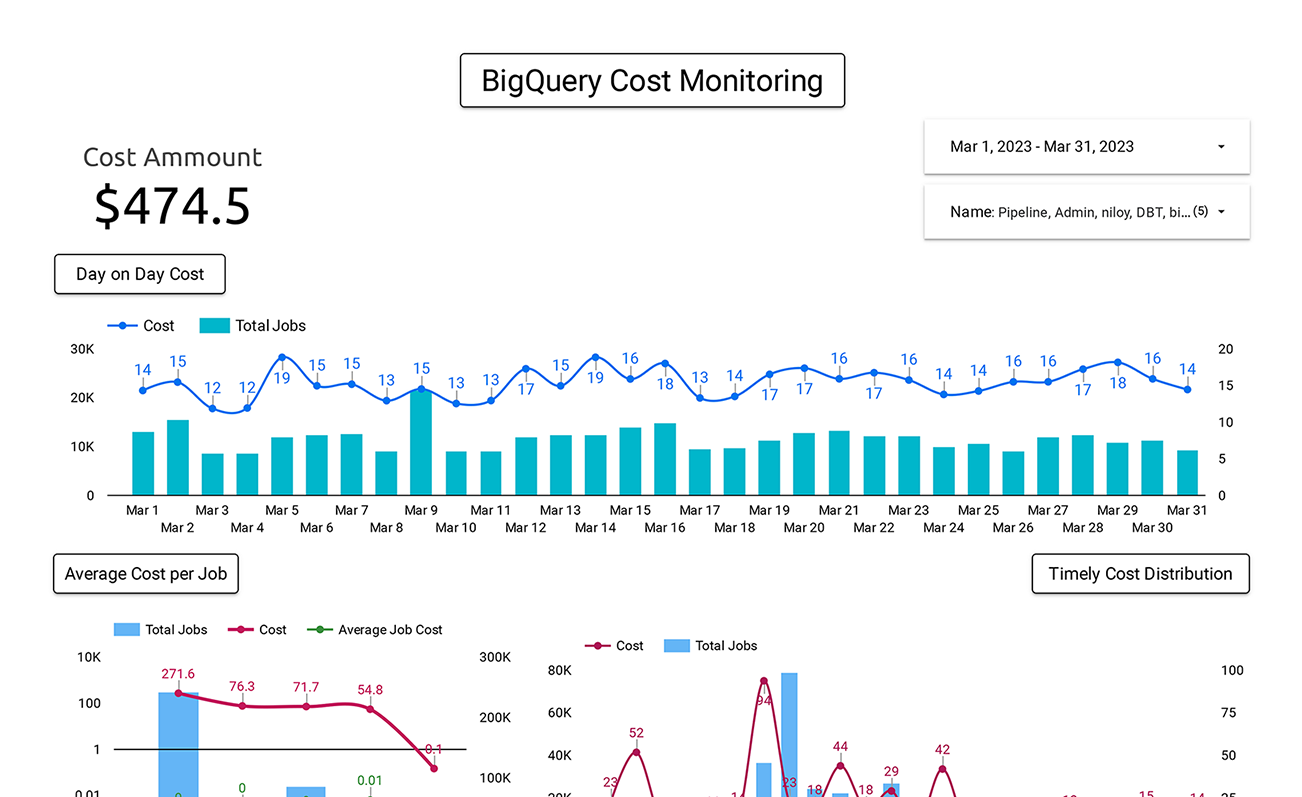Click the tallest bar in Timely Cost chart
The image size is (1302, 797).
point(789,735)
